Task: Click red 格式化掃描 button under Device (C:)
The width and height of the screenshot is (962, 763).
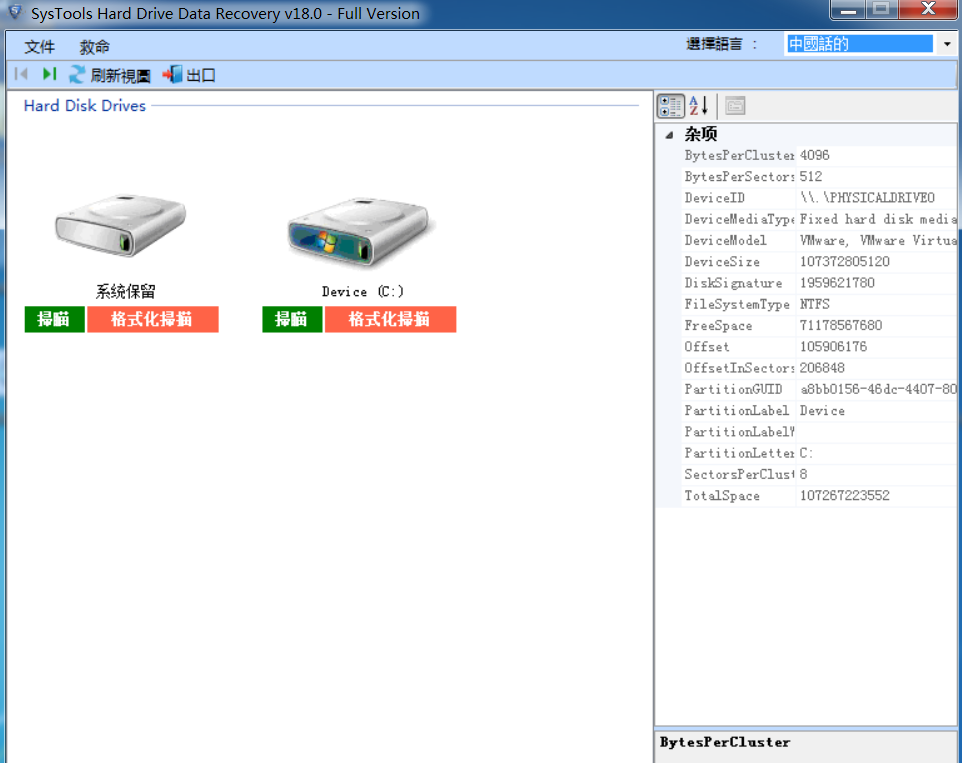Action: 390,320
